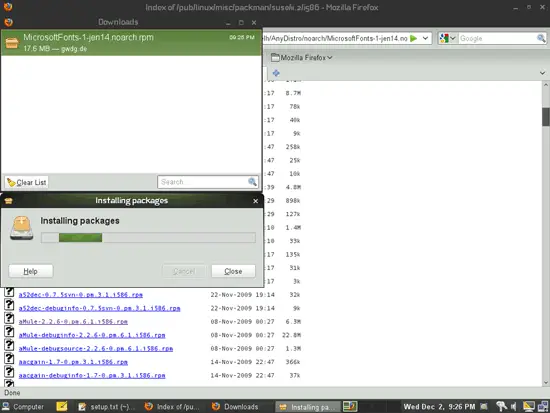
Task: Click the Firefox icon in main title bar
Action: tap(8, 7)
